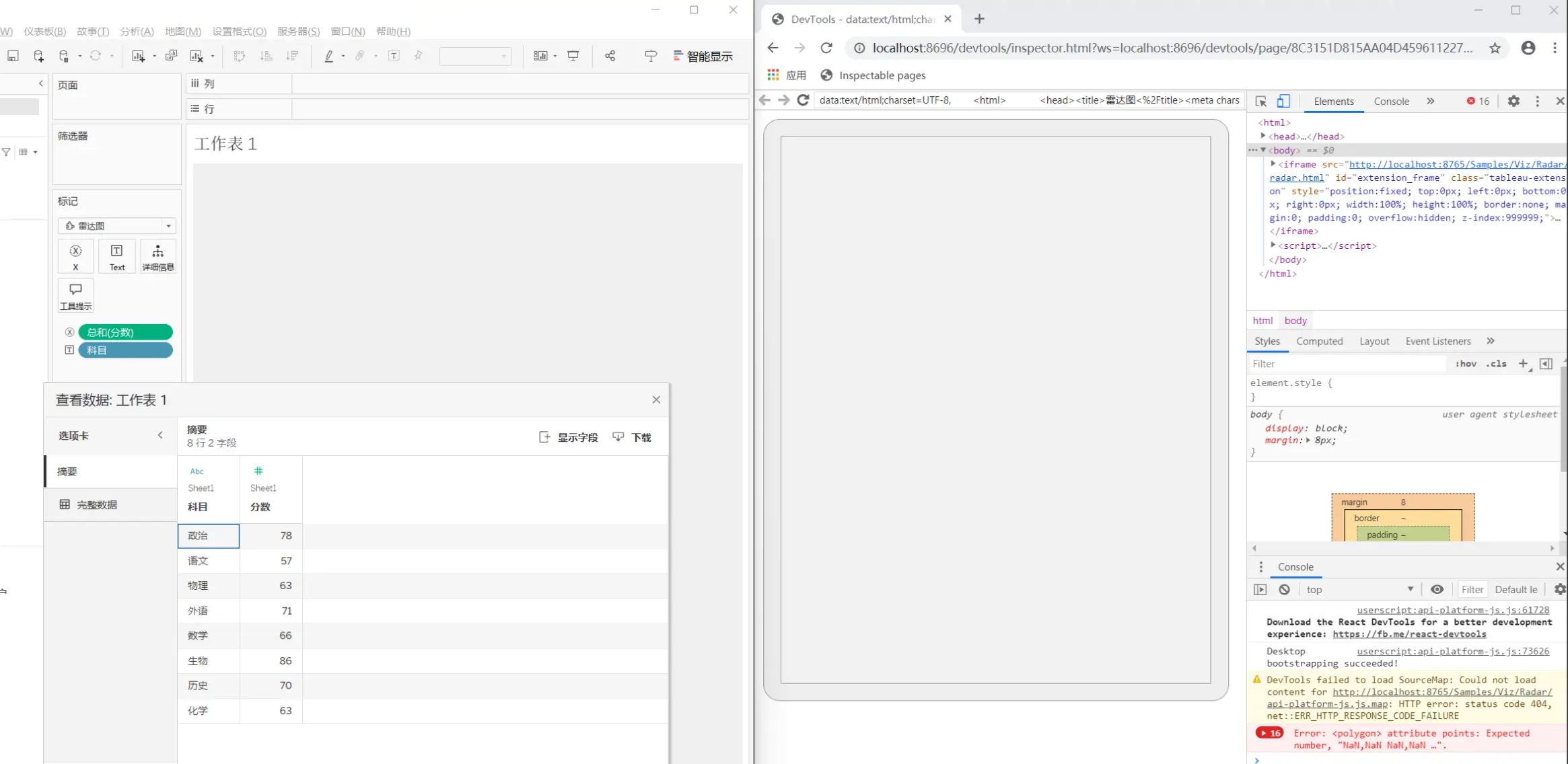
Task: Clear the console with the ban icon
Action: click(1284, 589)
